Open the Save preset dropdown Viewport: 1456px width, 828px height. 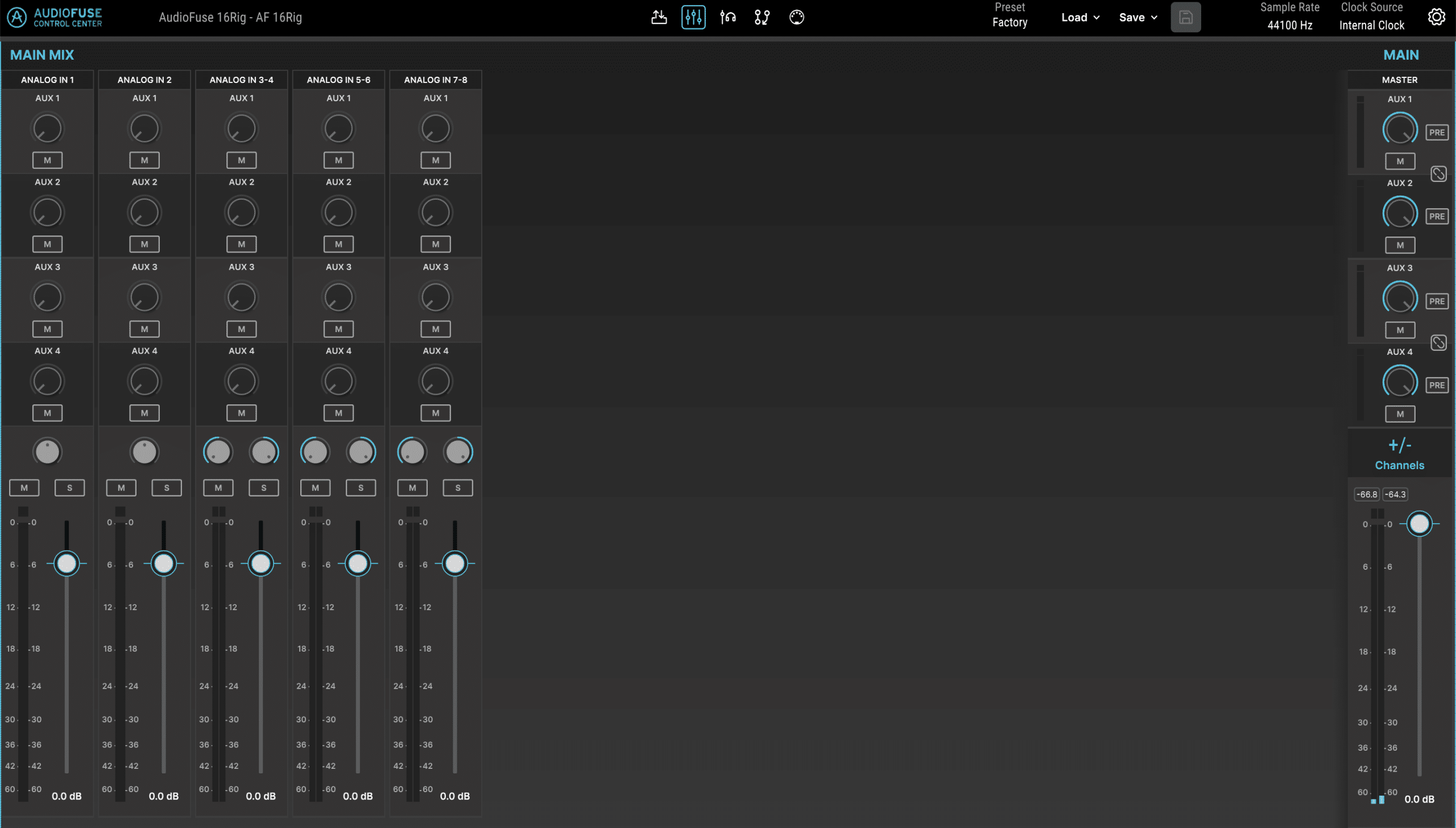coord(1138,17)
